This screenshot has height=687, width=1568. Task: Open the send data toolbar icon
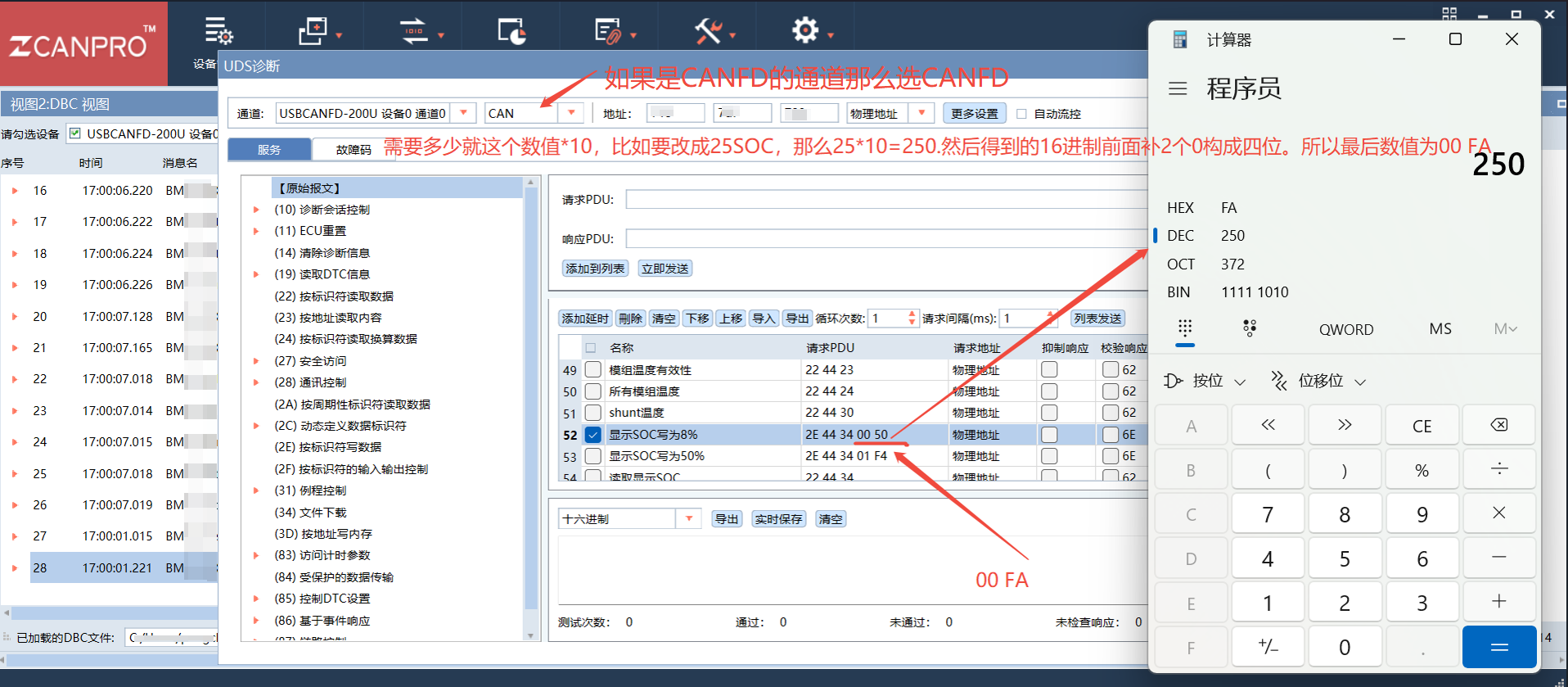414,31
